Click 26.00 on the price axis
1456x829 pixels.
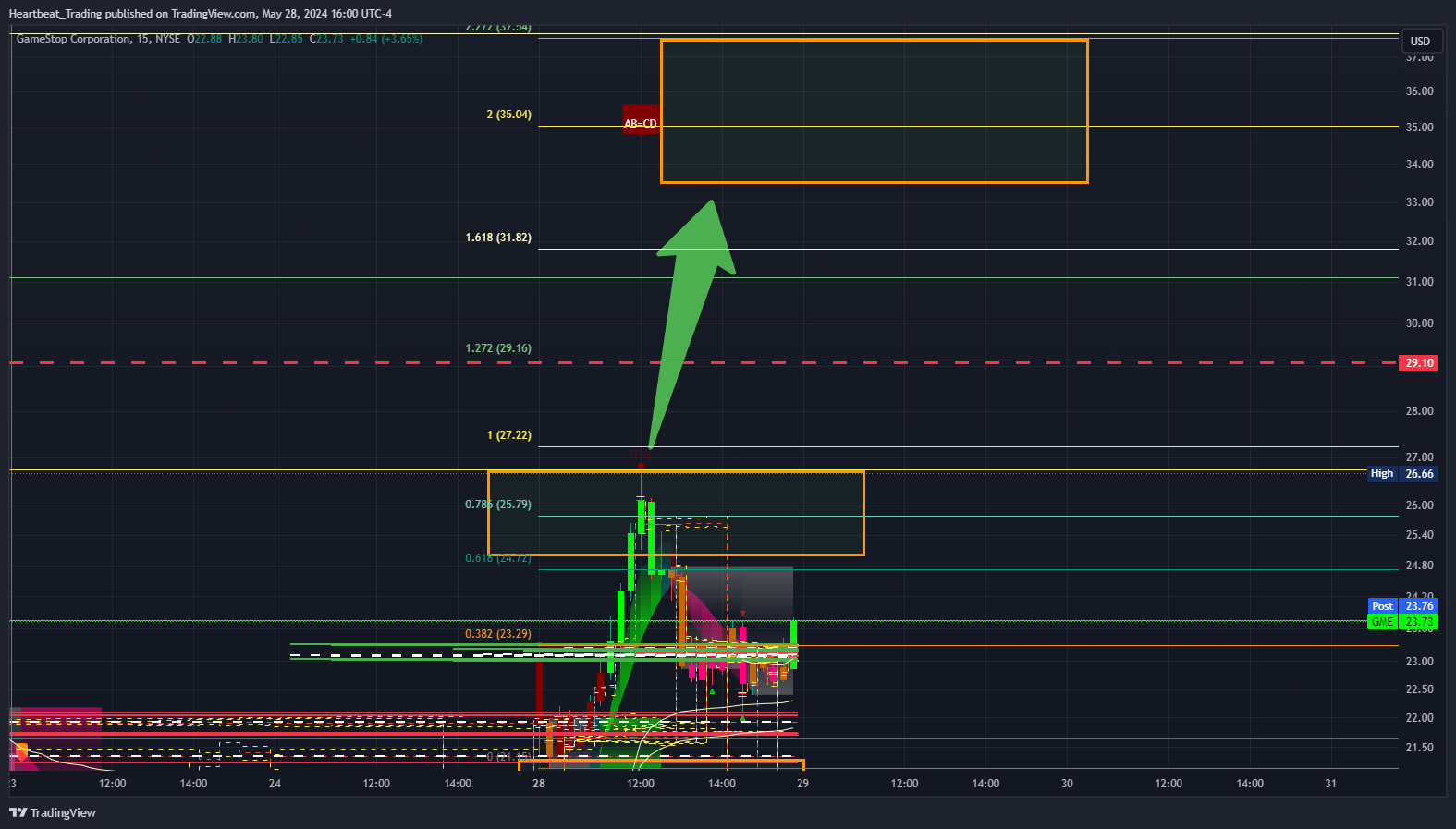click(x=1419, y=506)
